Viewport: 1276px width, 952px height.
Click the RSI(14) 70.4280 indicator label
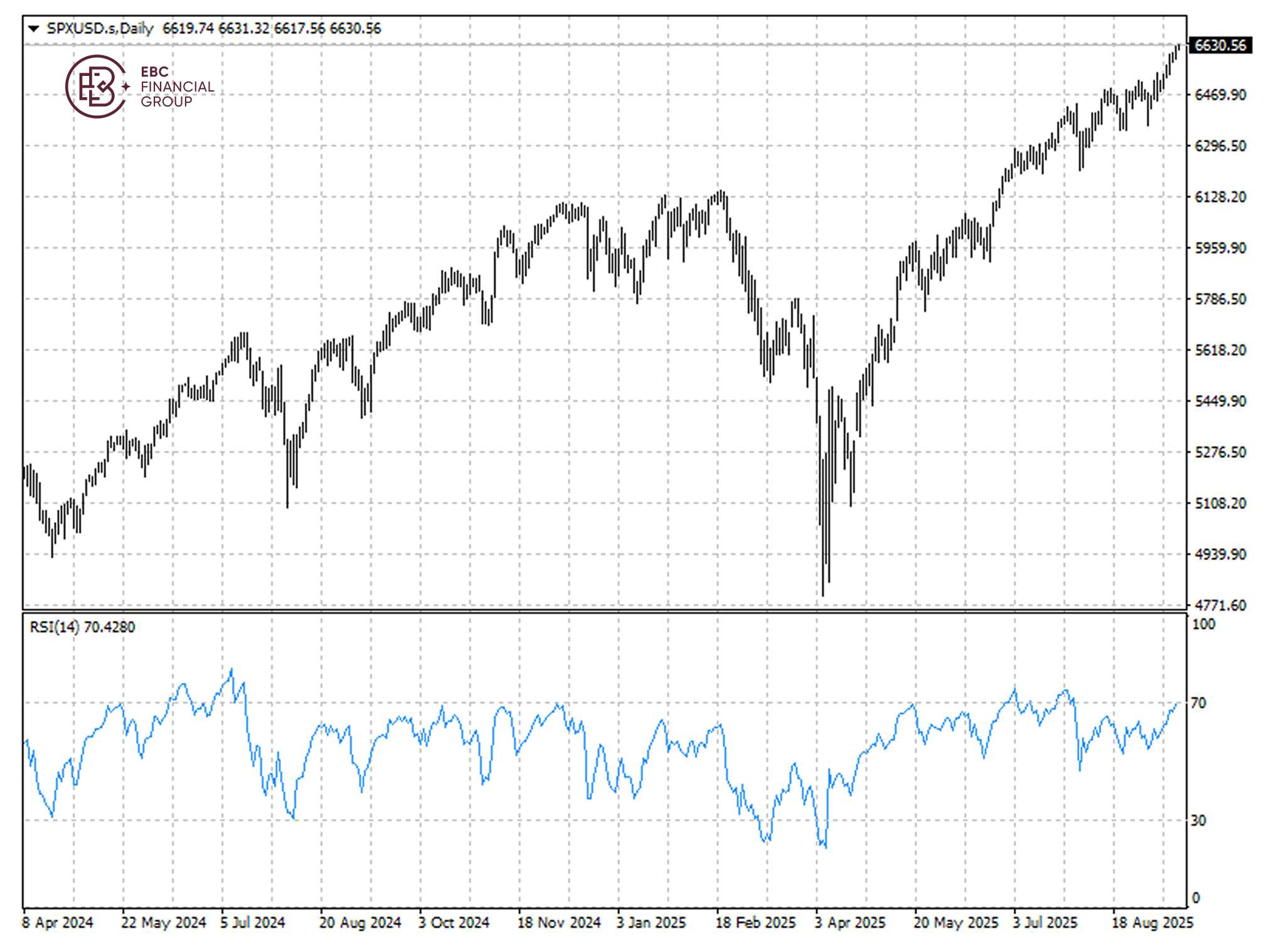[82, 627]
